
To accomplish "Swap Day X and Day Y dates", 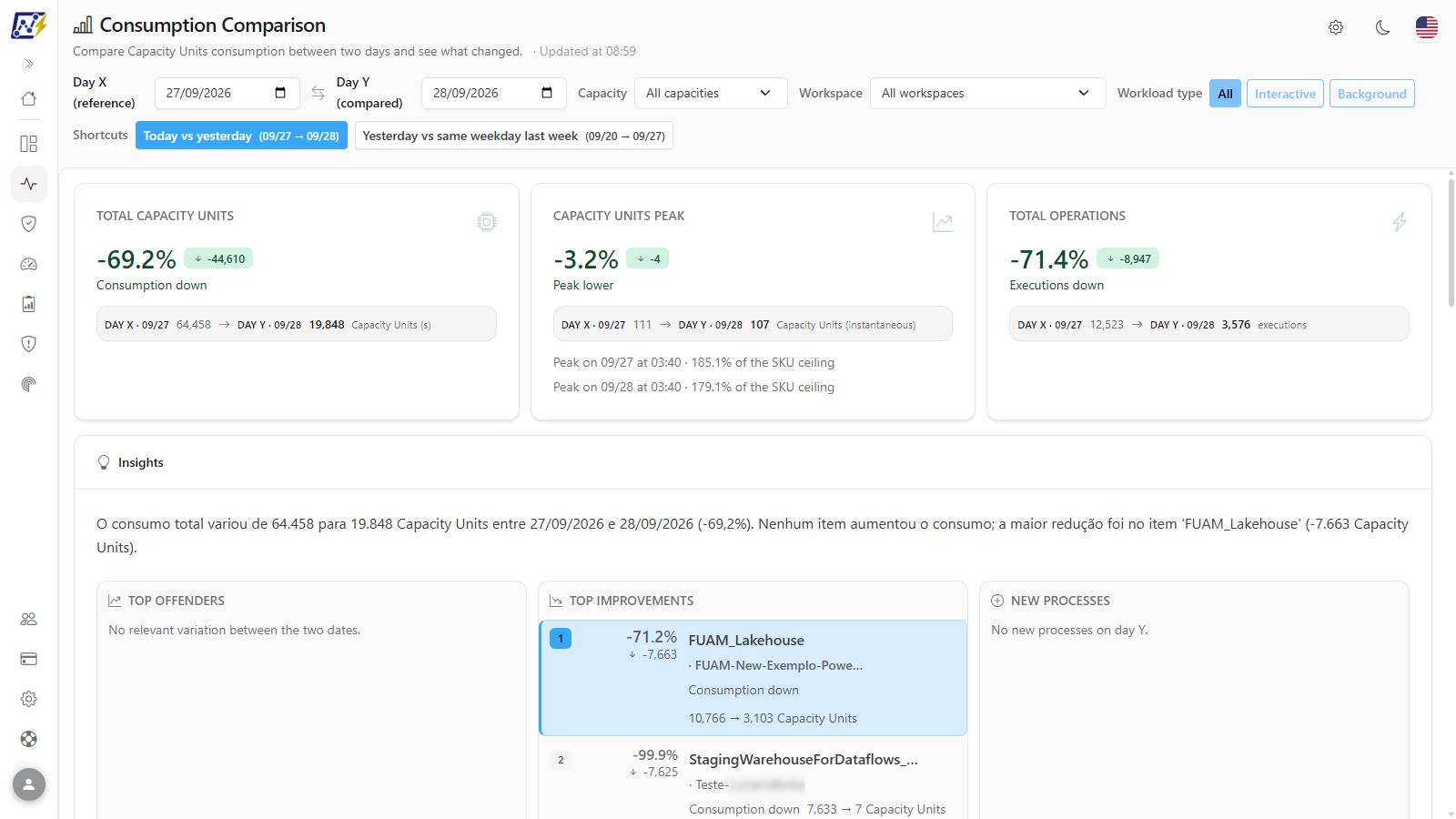I will pos(318,93).
